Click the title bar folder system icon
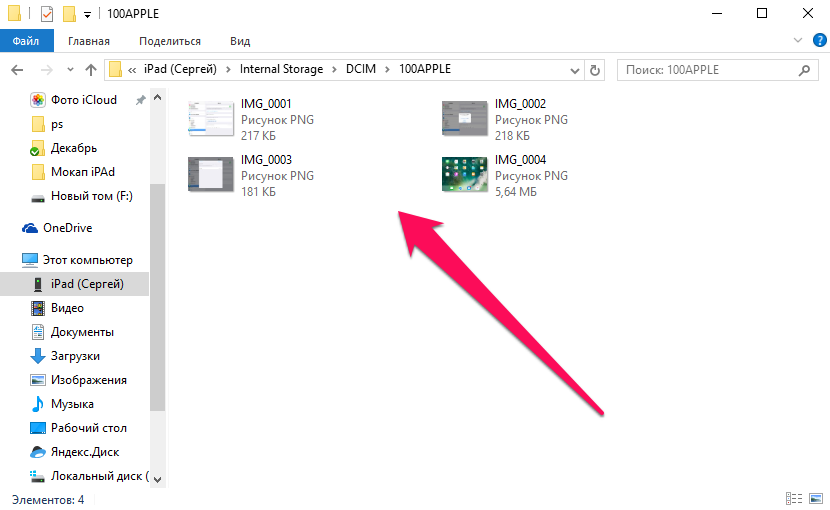The height and width of the screenshot is (510, 830). click(14, 13)
